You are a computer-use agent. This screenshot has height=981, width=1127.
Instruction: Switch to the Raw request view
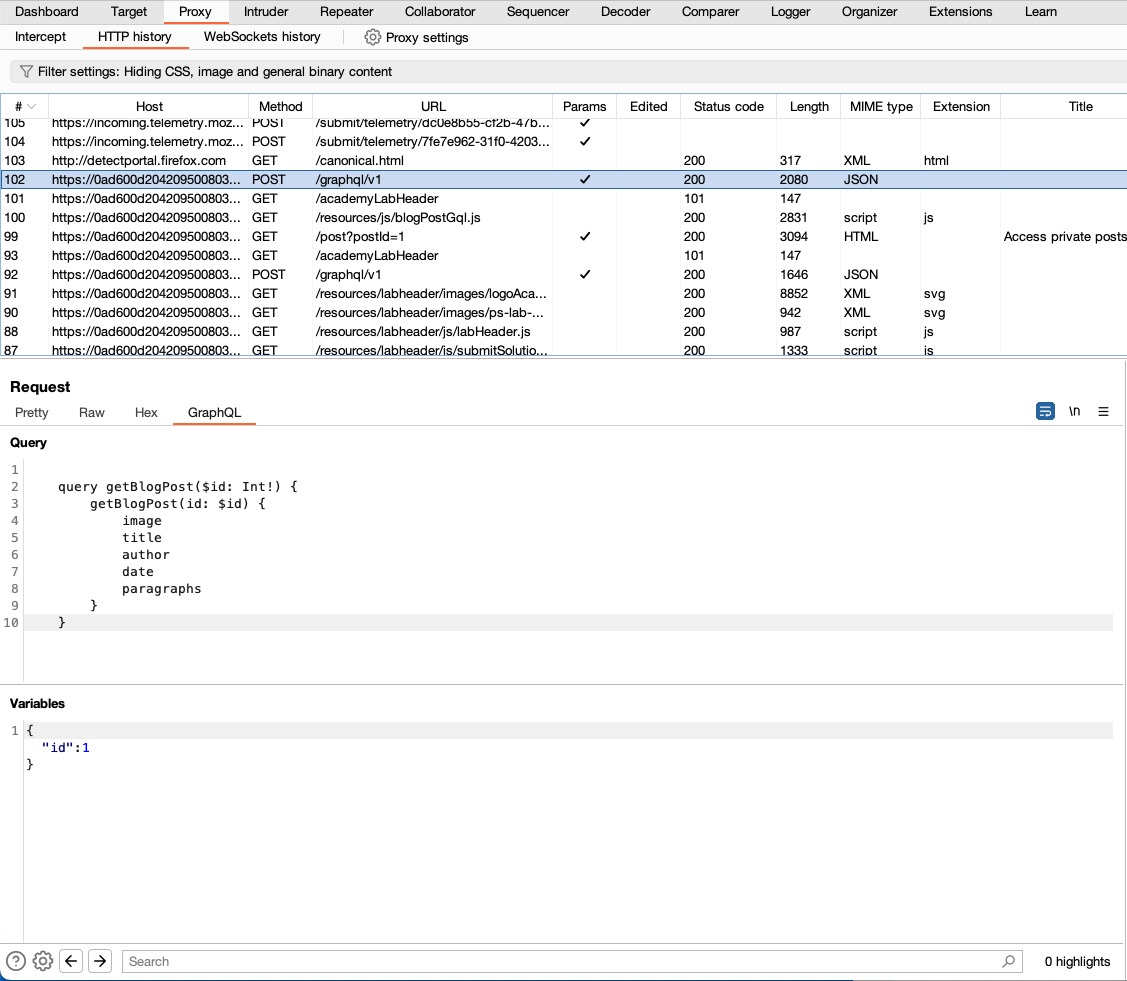click(91, 412)
